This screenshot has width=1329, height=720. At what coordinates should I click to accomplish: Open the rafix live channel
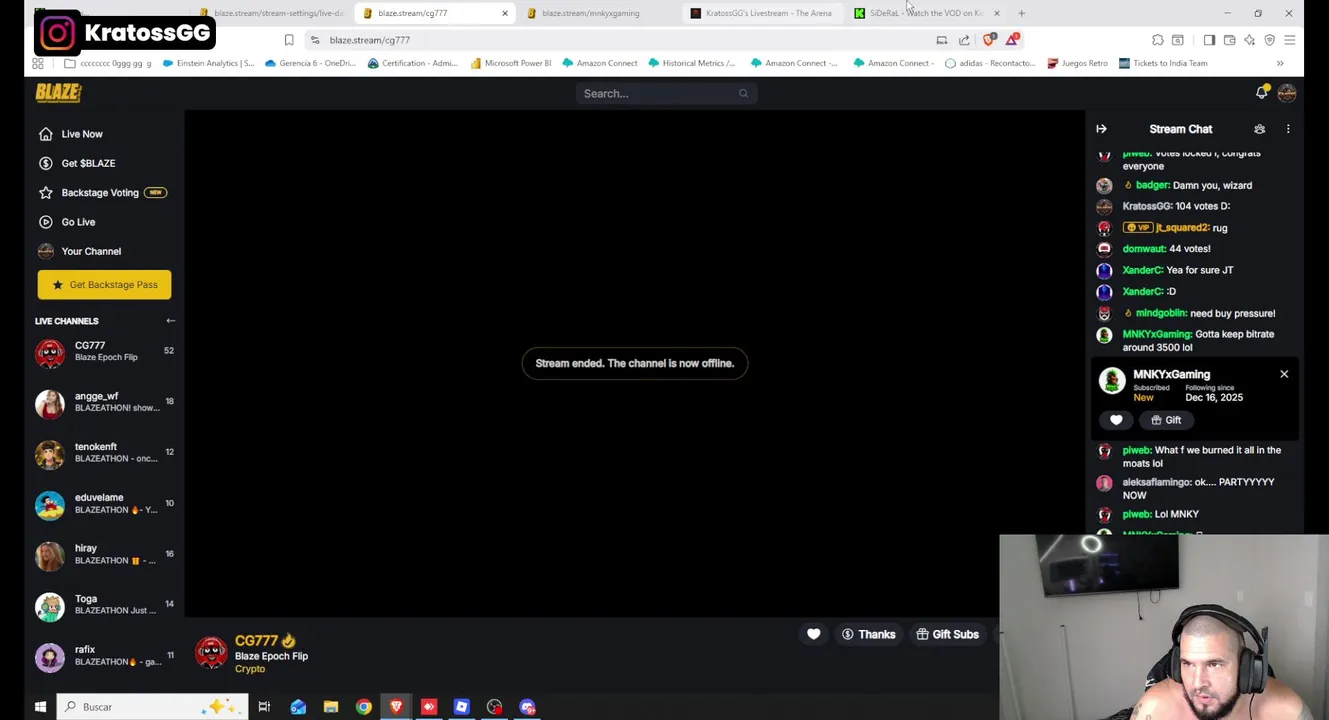tap(104, 656)
